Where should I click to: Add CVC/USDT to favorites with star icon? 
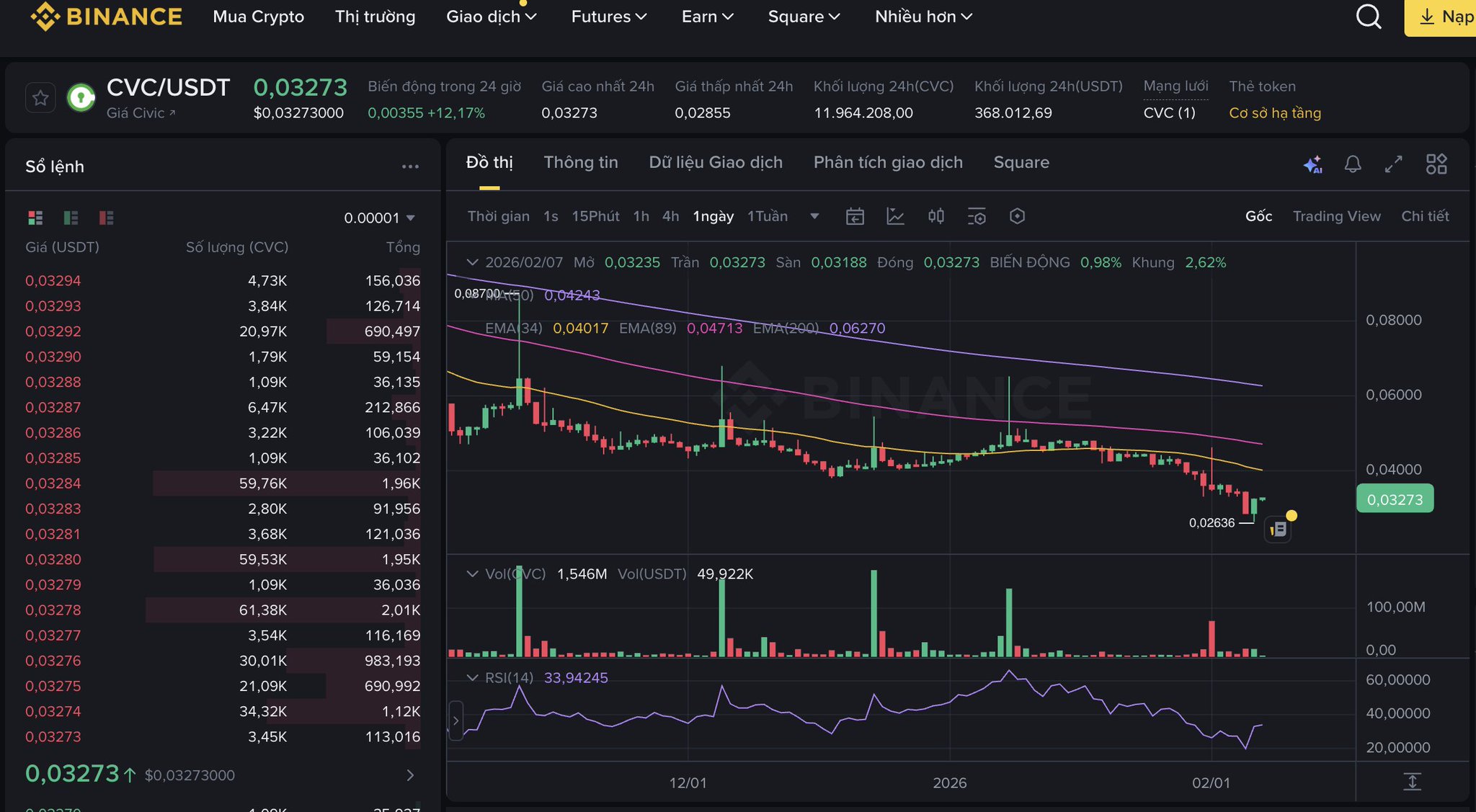click(x=40, y=98)
